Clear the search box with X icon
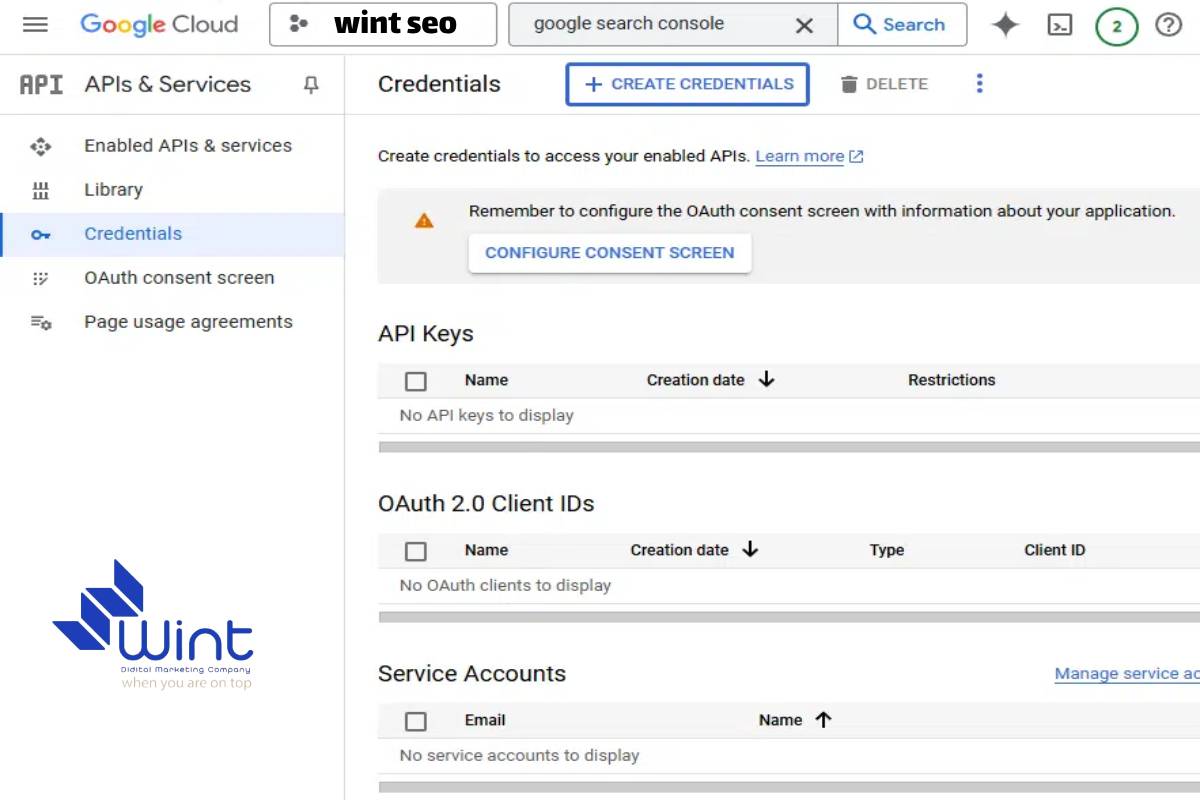Image resolution: width=1200 pixels, height=800 pixels. 804,25
